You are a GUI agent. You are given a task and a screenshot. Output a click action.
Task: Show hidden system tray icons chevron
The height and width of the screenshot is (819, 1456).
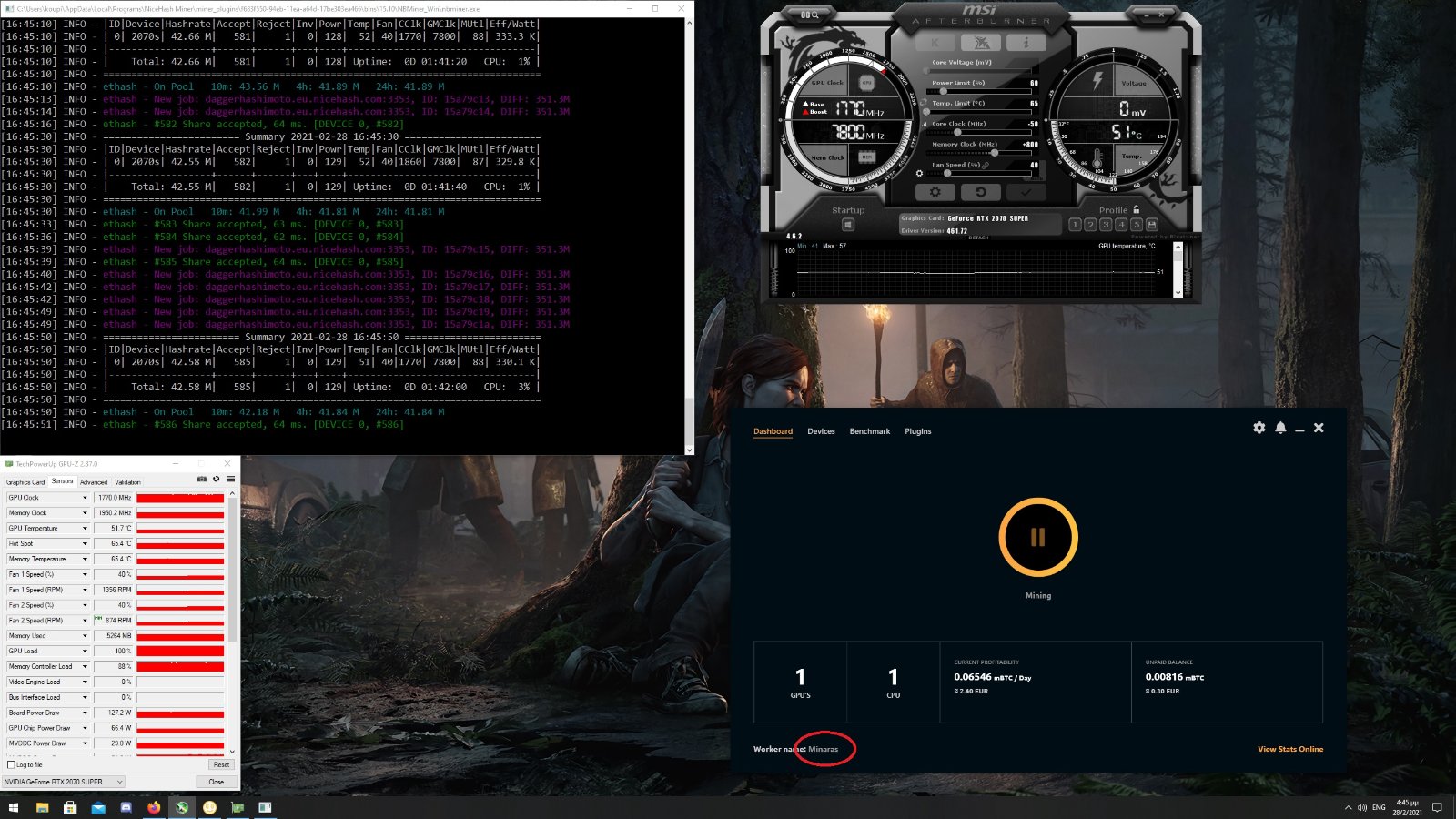pyautogui.click(x=1349, y=807)
